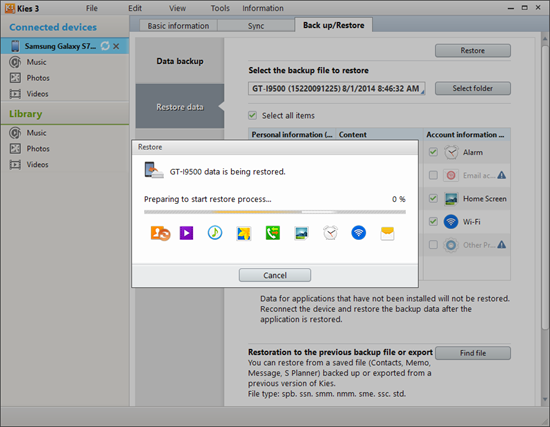Screen dimensions: 550x427
Task: Click the Connected devices heading
Action: [53, 27]
